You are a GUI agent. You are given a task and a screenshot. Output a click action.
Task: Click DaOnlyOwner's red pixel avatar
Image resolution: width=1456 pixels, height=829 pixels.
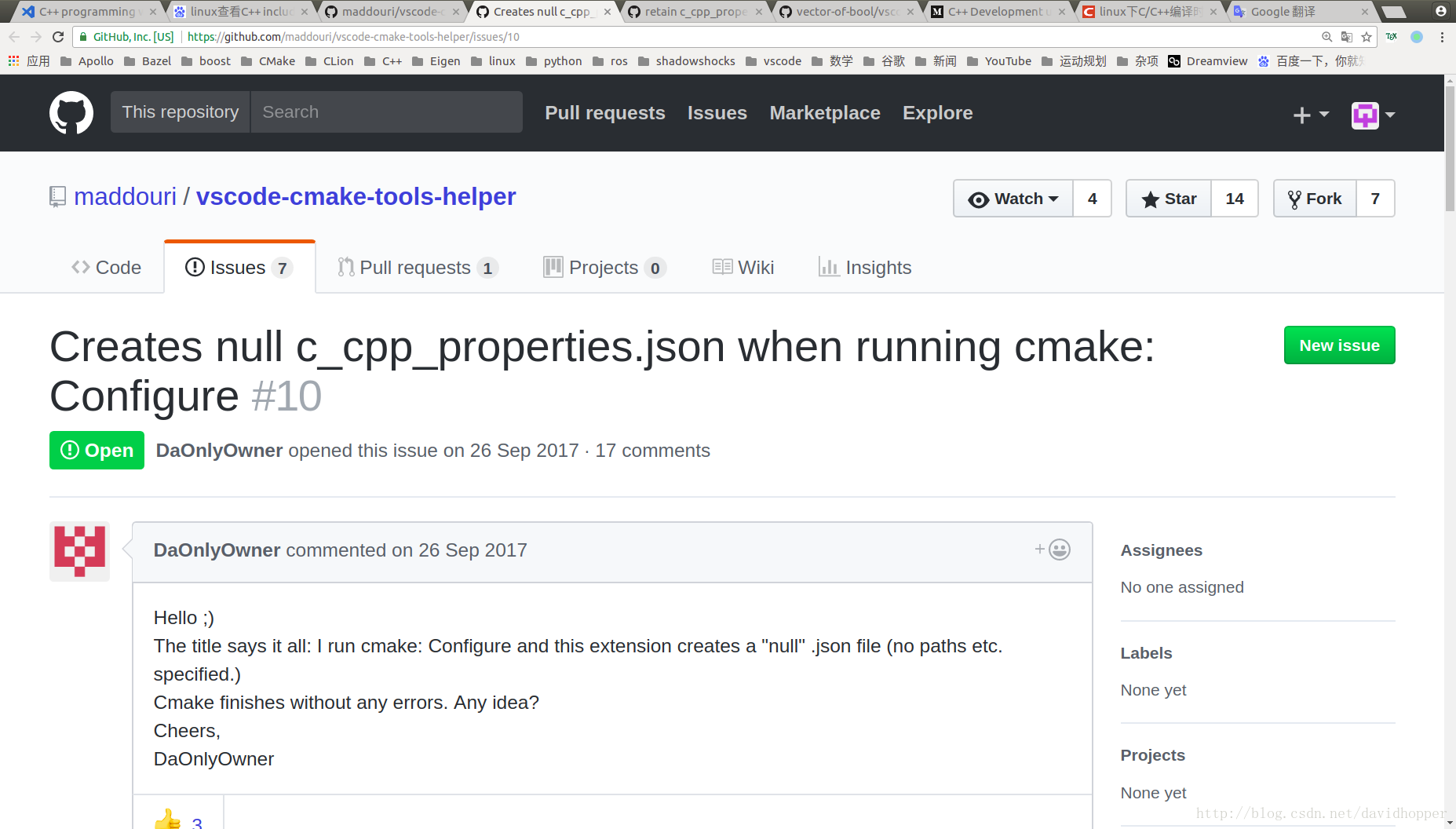79,551
